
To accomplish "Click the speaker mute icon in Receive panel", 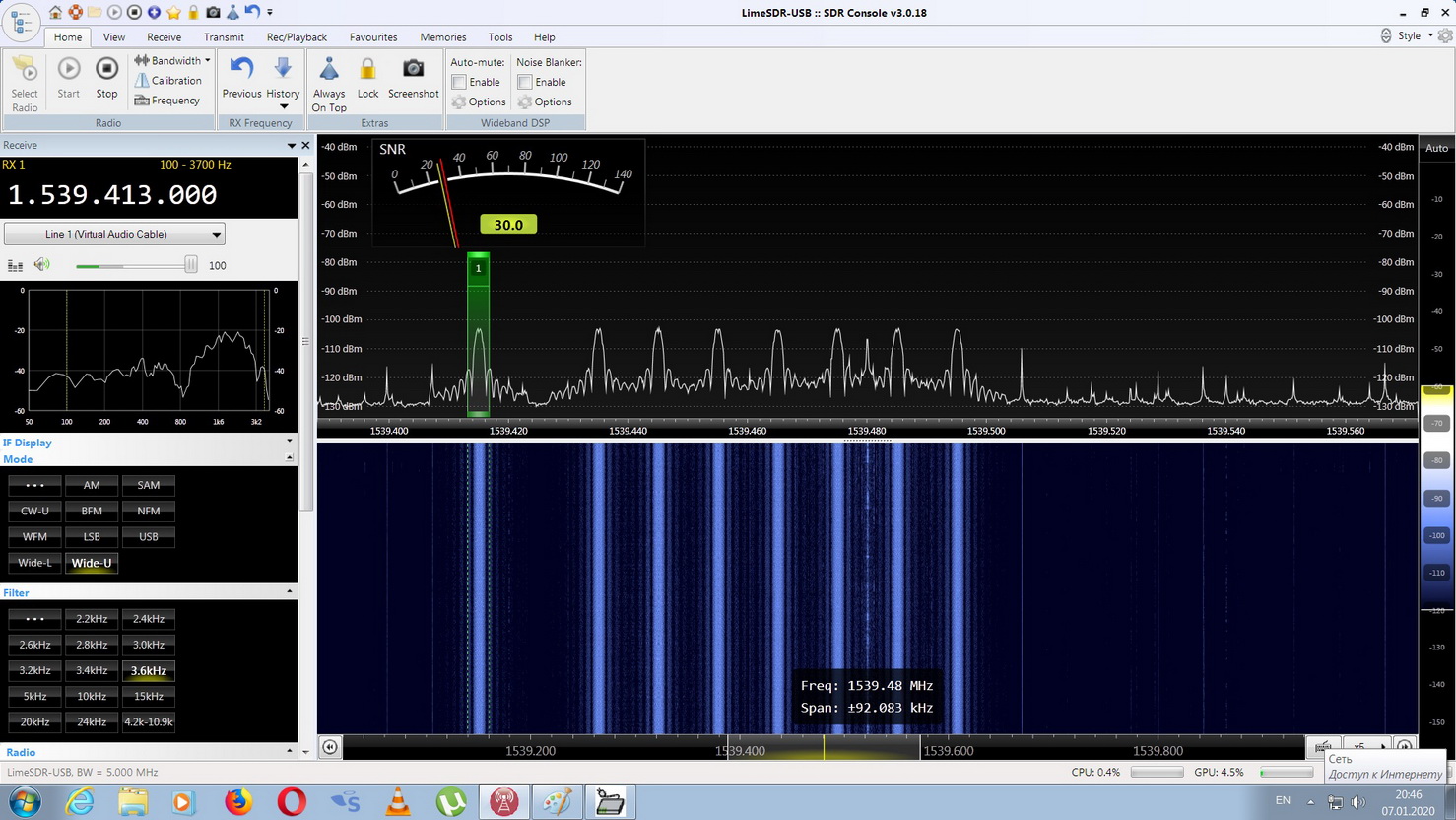I will pyautogui.click(x=41, y=264).
